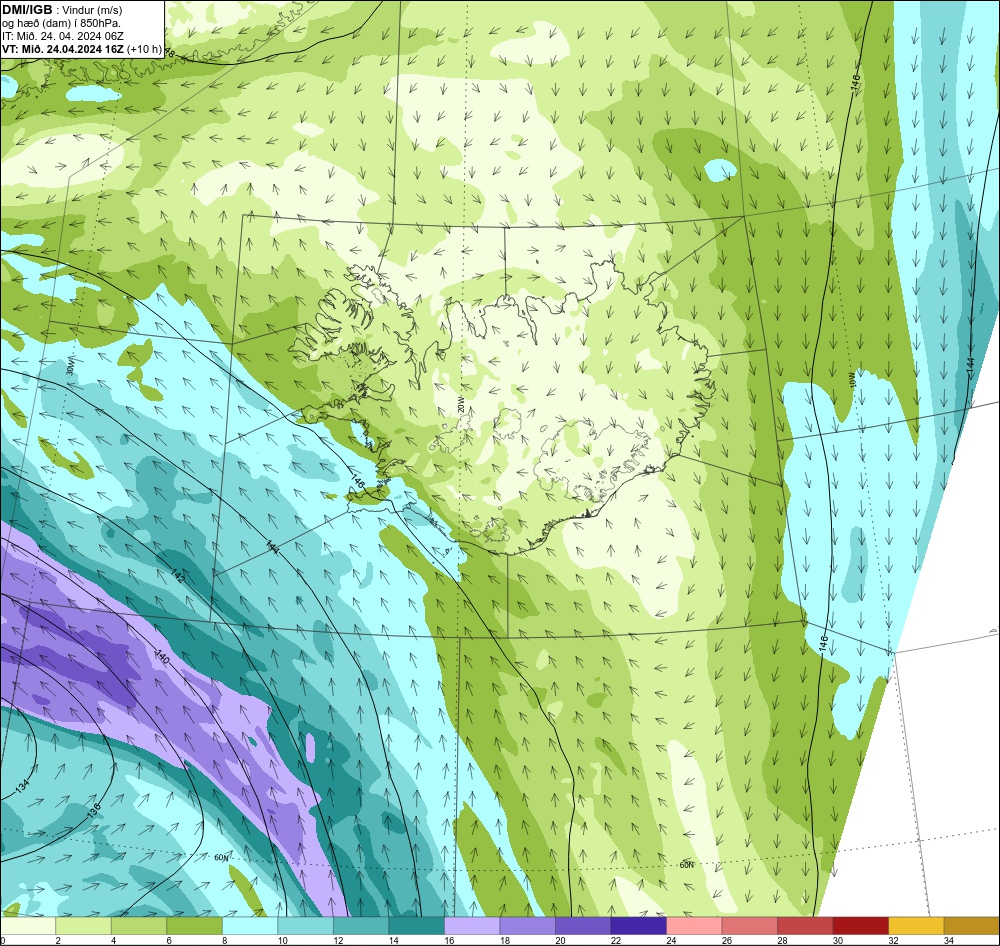Screen dimensions: 1000x946
Task: Select the red 28–30 m/s legend swatch
Action: click(x=805, y=926)
